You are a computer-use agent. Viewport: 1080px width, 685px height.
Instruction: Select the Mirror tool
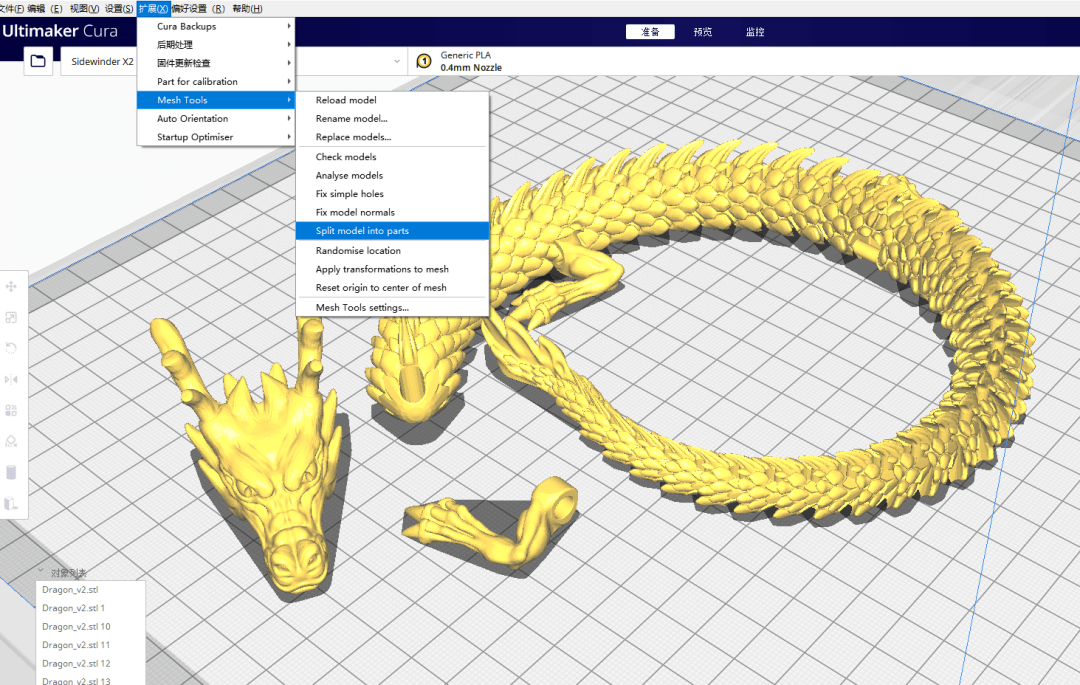[12, 379]
